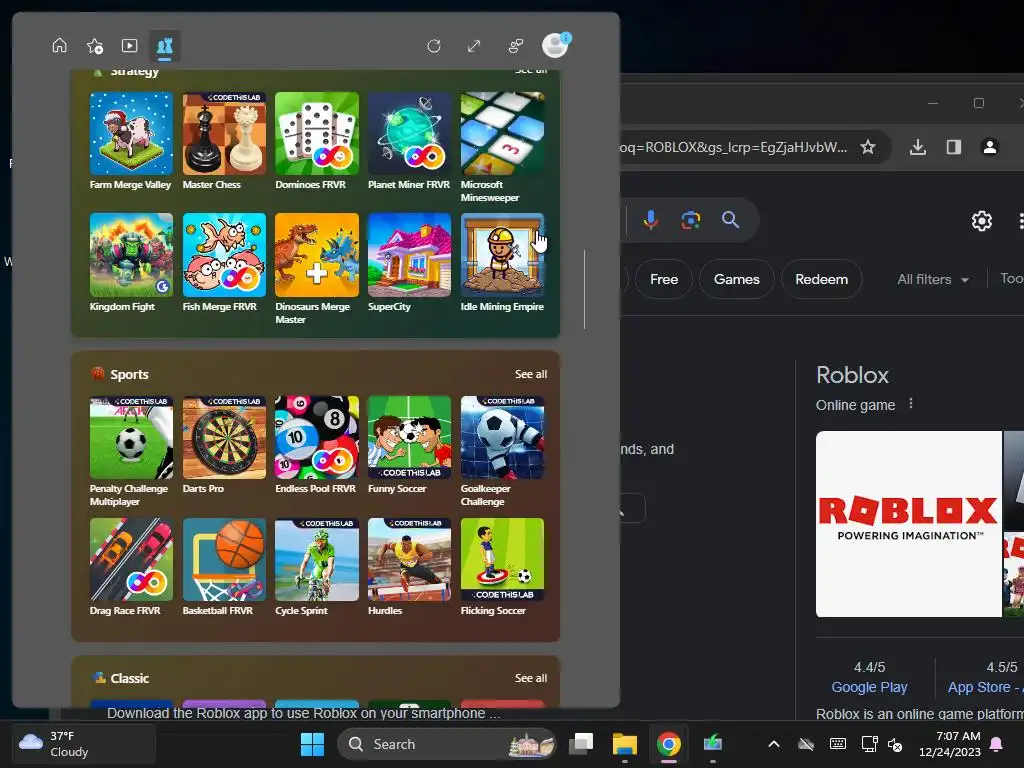The image size is (1024, 768).
Task: Open Task View on taskbar
Action: pyautogui.click(x=581, y=744)
